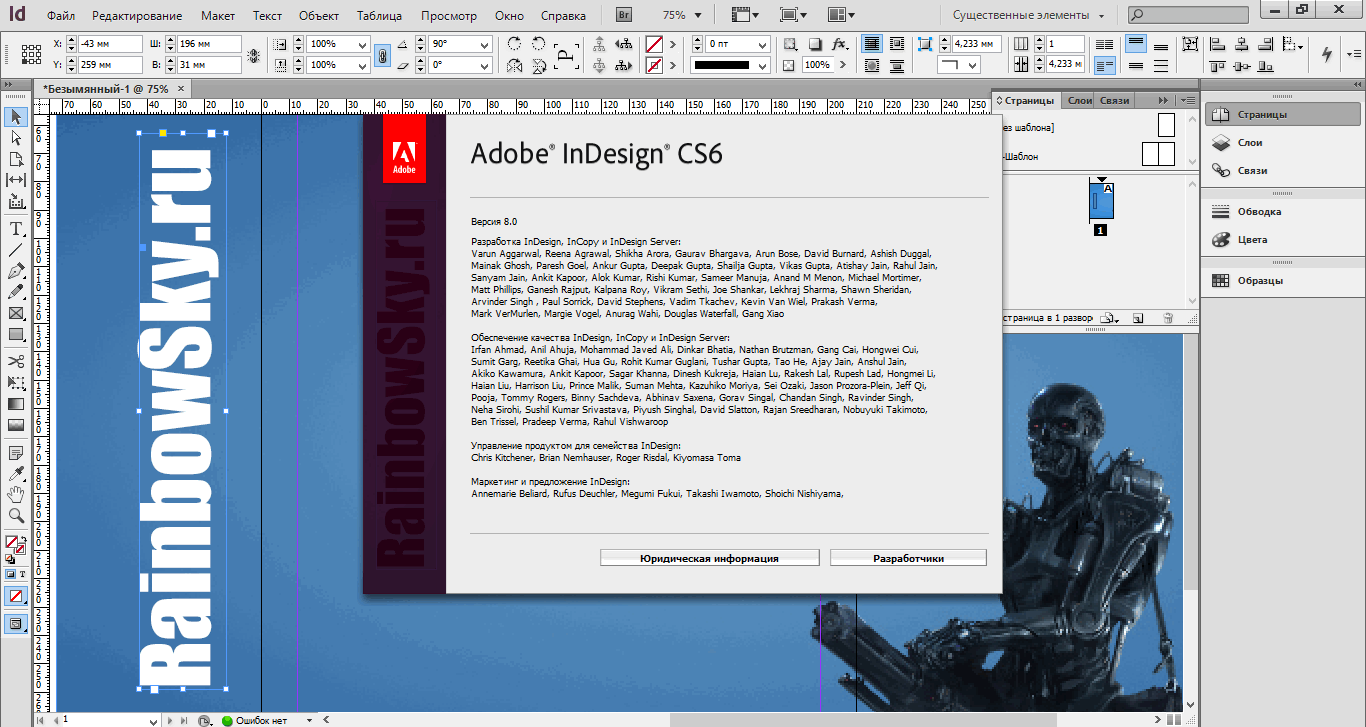
Task: Open Существенные элементы workspace dropdown
Action: click(x=1028, y=15)
